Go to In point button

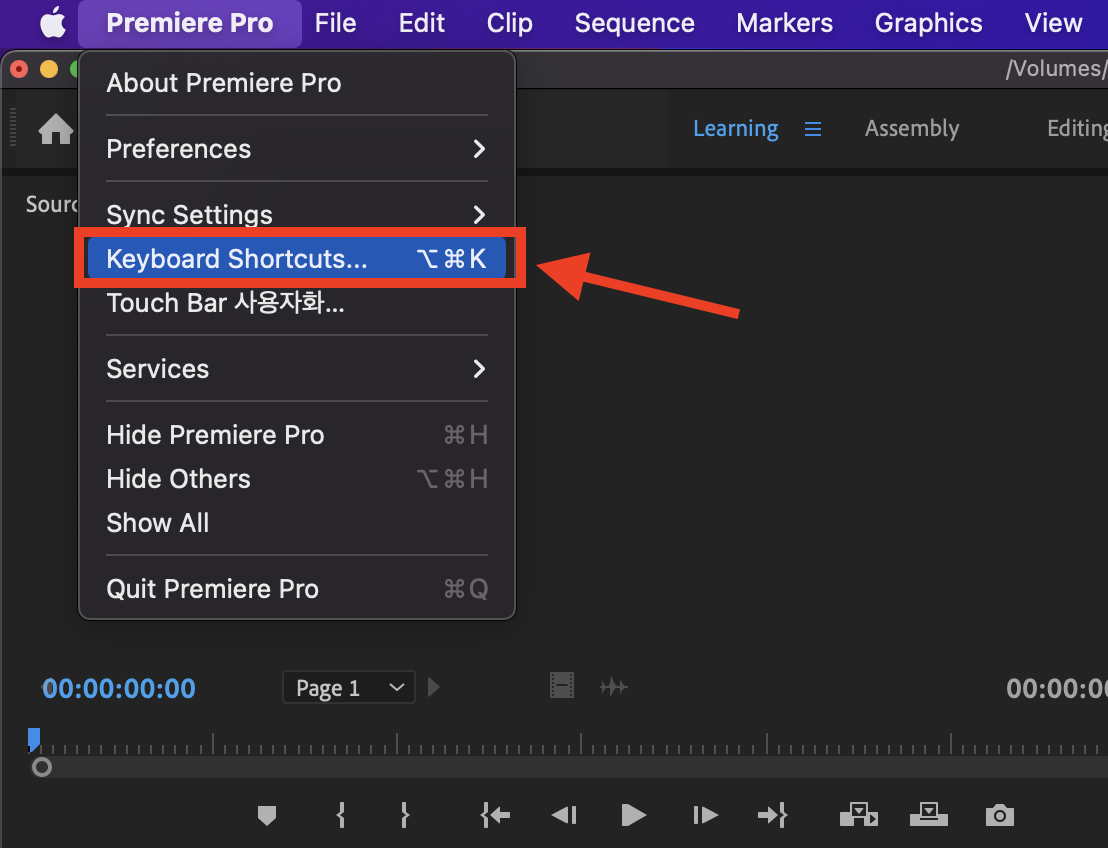tap(495, 815)
